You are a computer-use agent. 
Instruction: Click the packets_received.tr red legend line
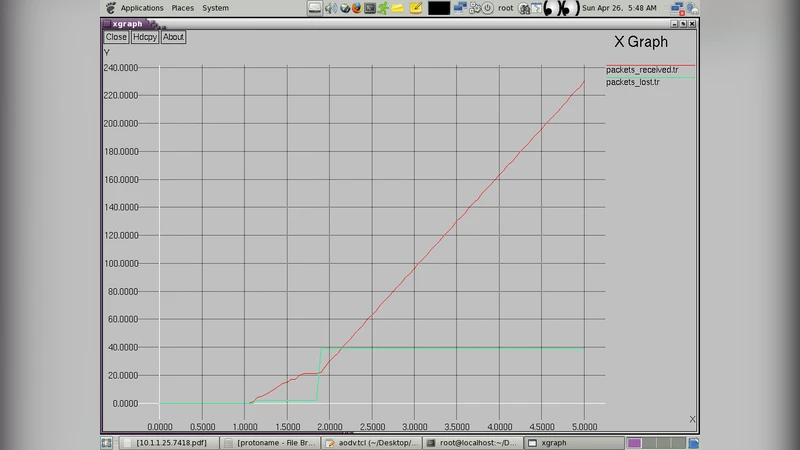click(650, 65)
